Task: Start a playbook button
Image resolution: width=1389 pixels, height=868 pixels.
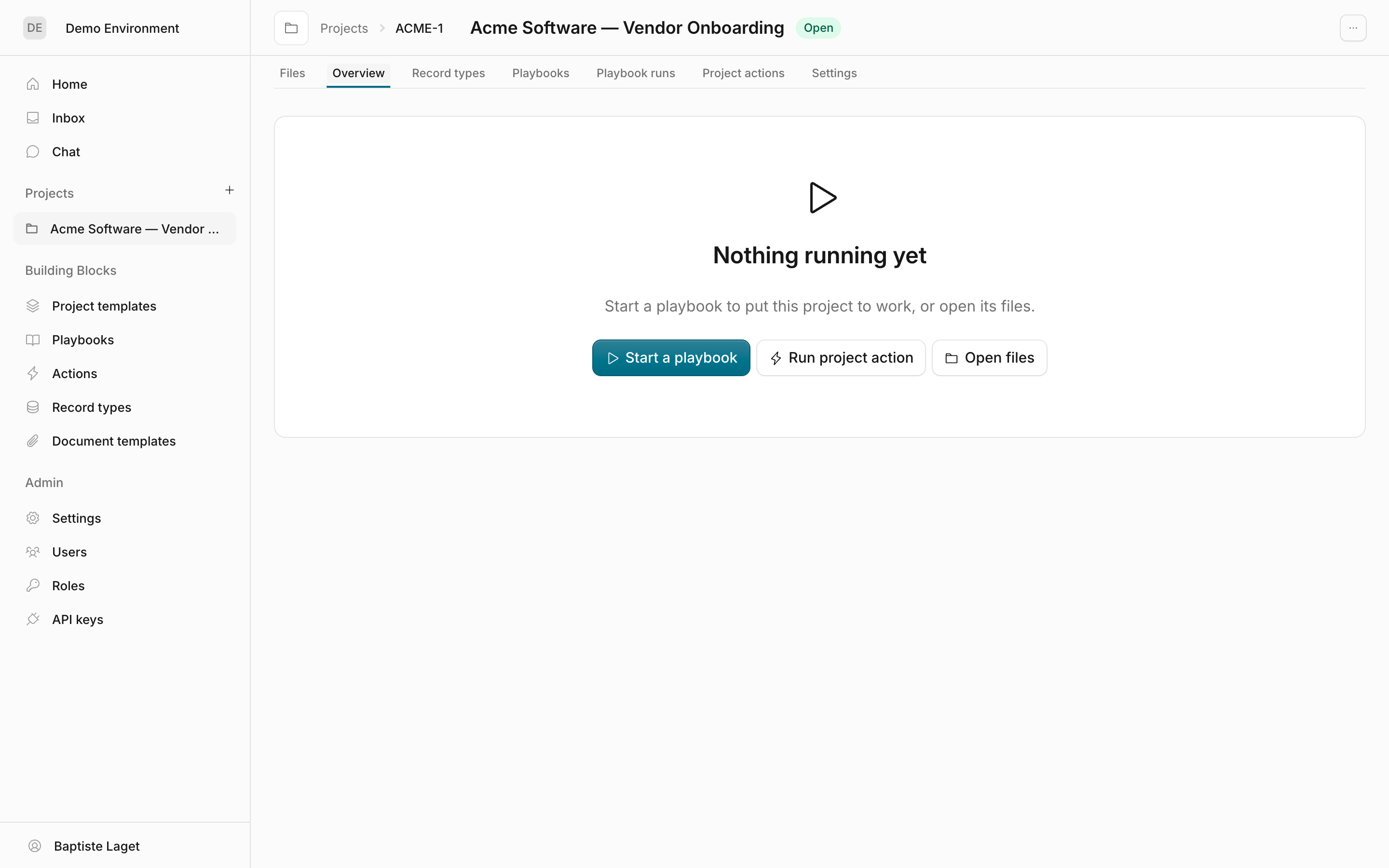Action: tap(671, 358)
